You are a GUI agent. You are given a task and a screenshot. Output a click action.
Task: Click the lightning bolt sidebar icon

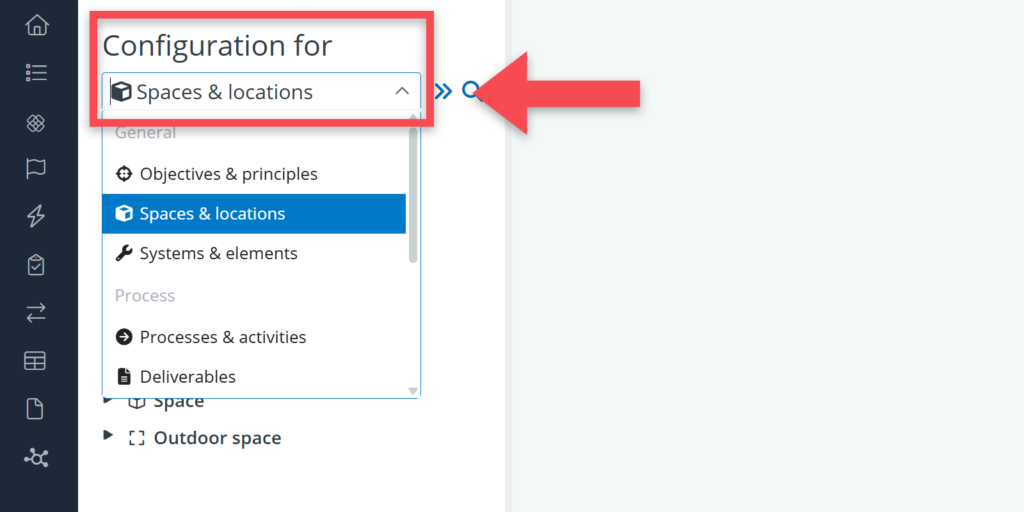36,216
